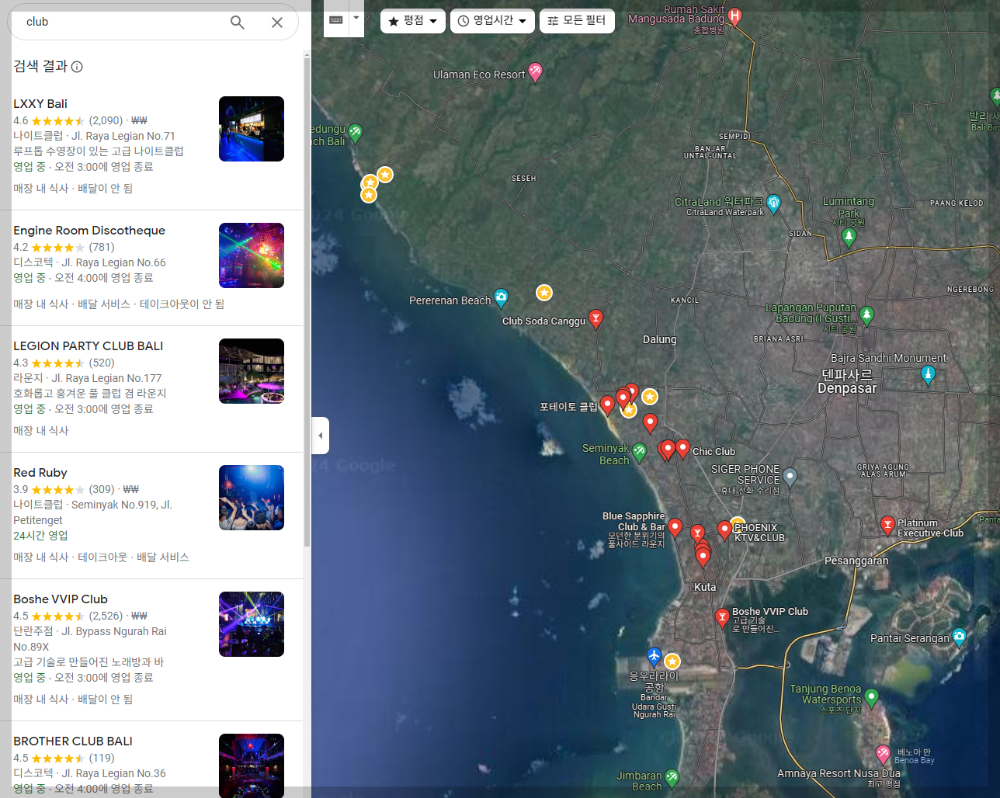
Task: Click the Boshe VVIP Club thumbnail
Action: pos(251,624)
